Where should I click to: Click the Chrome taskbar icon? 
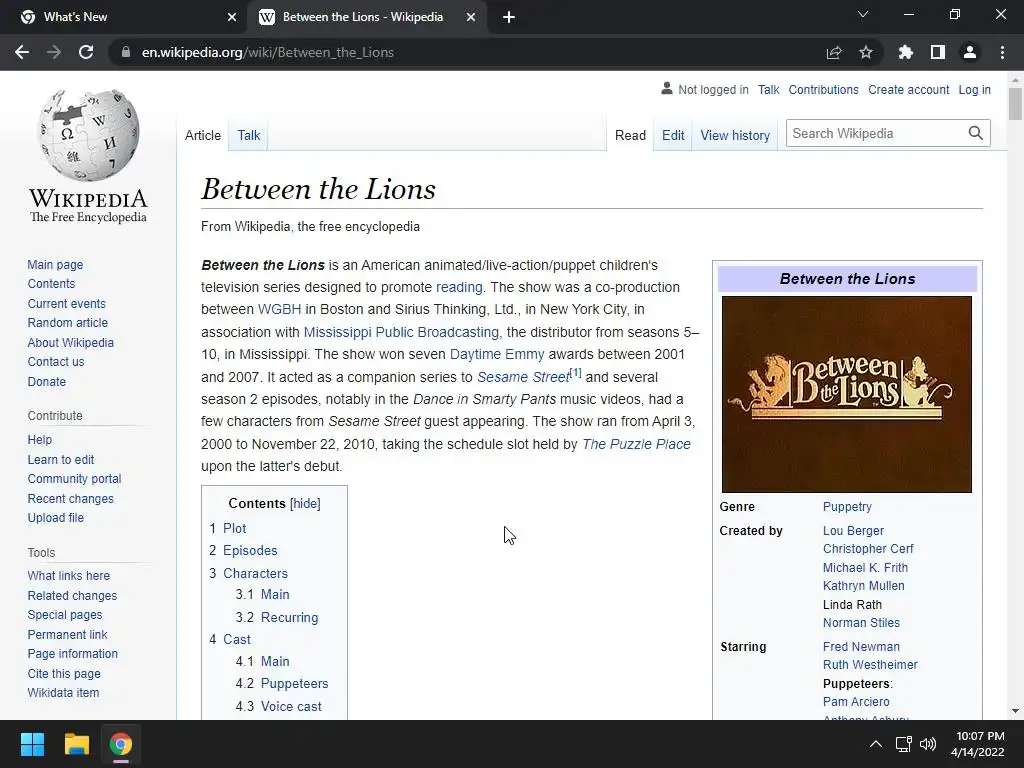pos(121,744)
